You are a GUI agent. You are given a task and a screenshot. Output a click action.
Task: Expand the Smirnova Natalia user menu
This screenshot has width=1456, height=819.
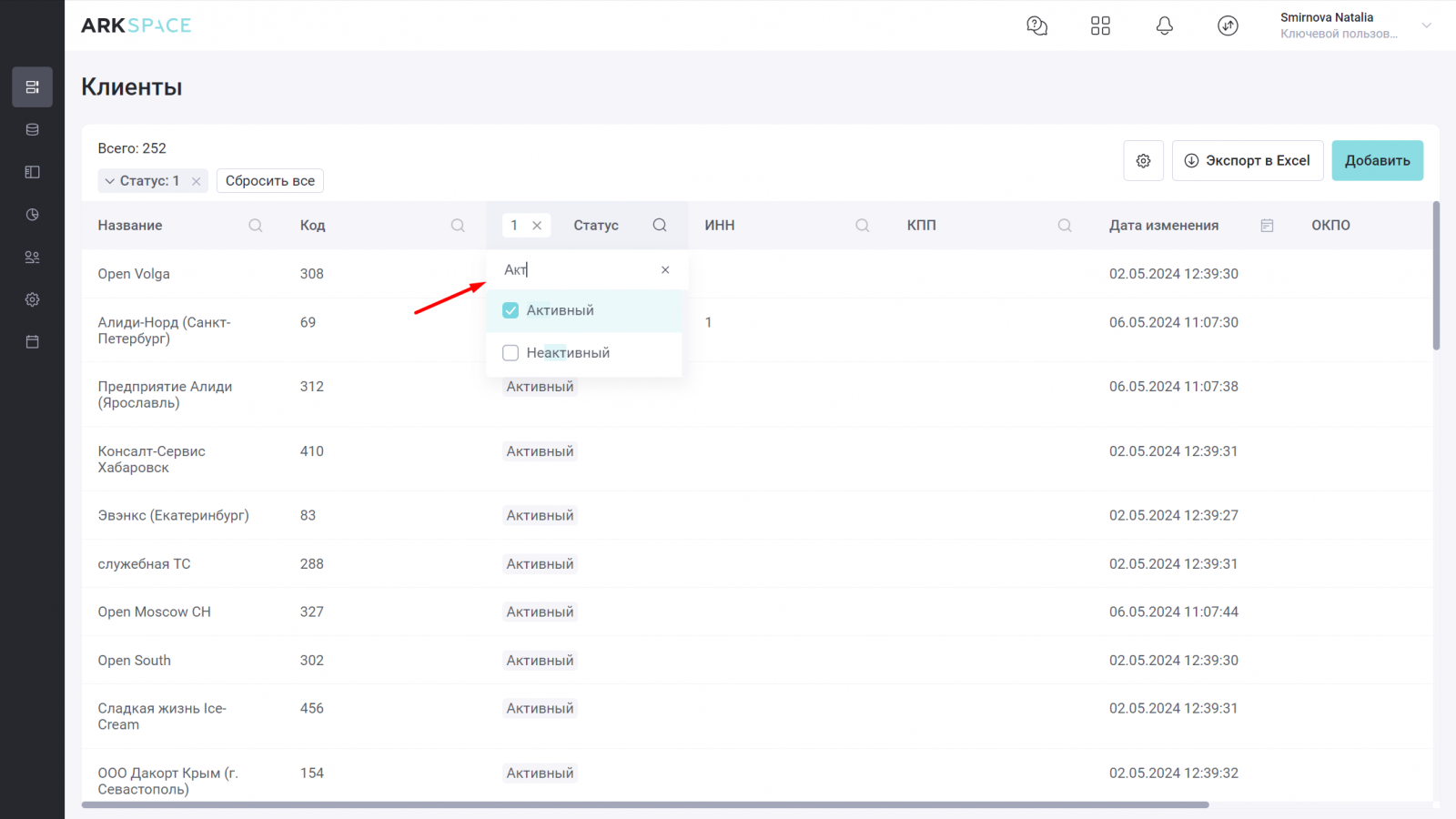pyautogui.click(x=1426, y=25)
